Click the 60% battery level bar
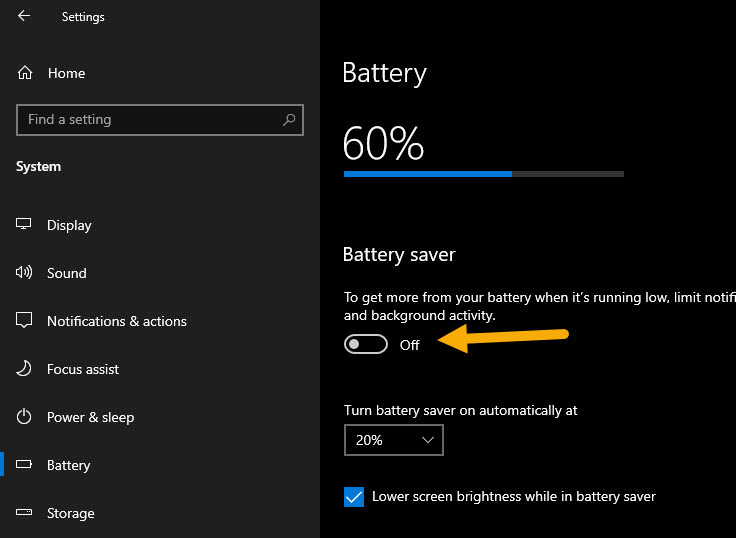 pos(483,173)
